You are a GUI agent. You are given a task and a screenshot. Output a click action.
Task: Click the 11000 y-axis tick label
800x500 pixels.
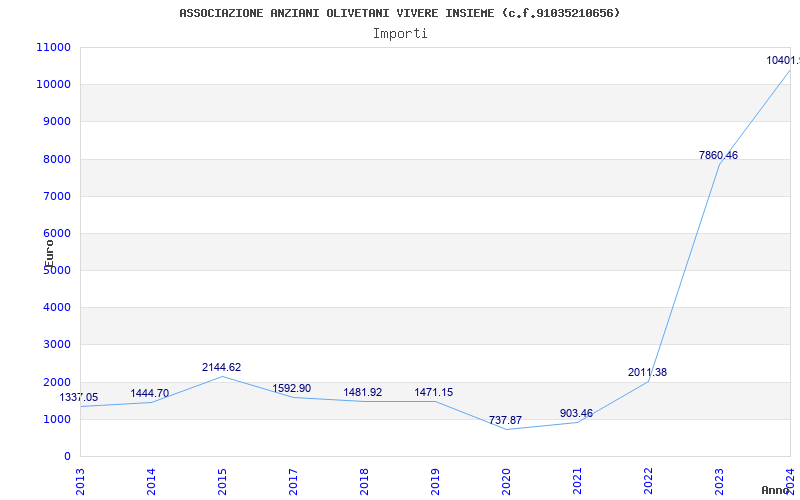[53, 47]
